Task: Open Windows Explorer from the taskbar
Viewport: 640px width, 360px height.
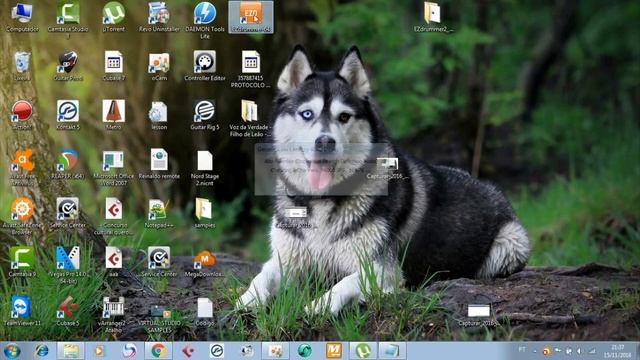Action: pos(71,351)
